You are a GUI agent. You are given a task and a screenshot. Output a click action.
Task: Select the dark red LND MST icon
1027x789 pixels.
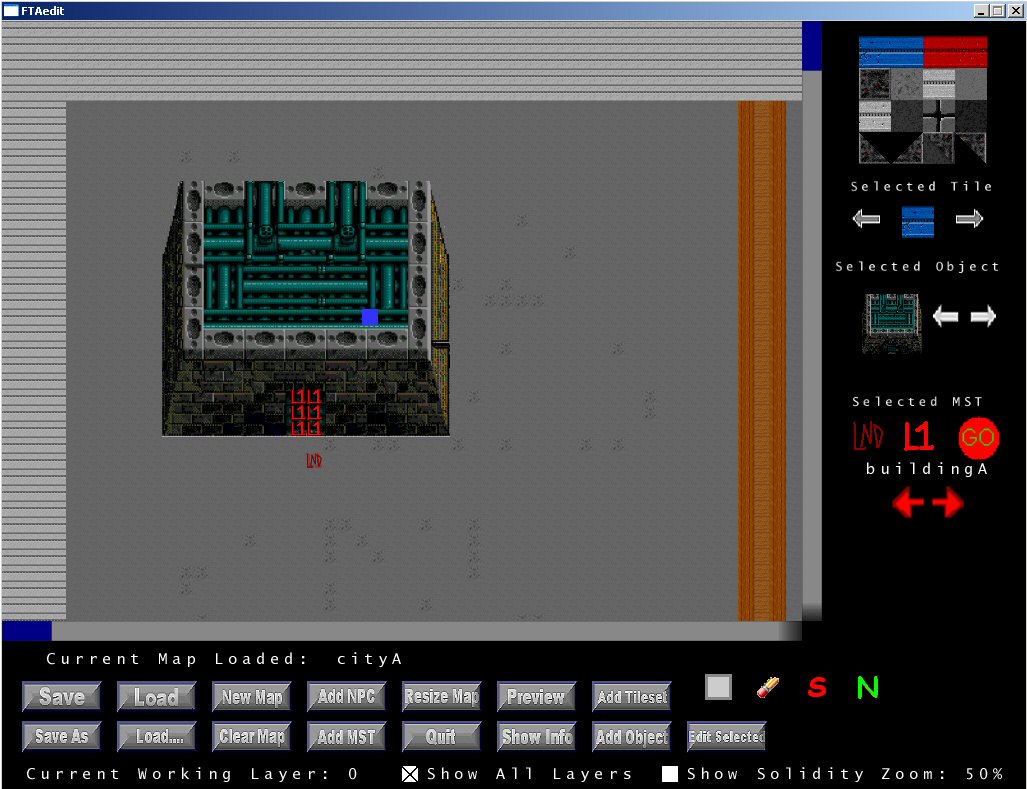[x=867, y=436]
